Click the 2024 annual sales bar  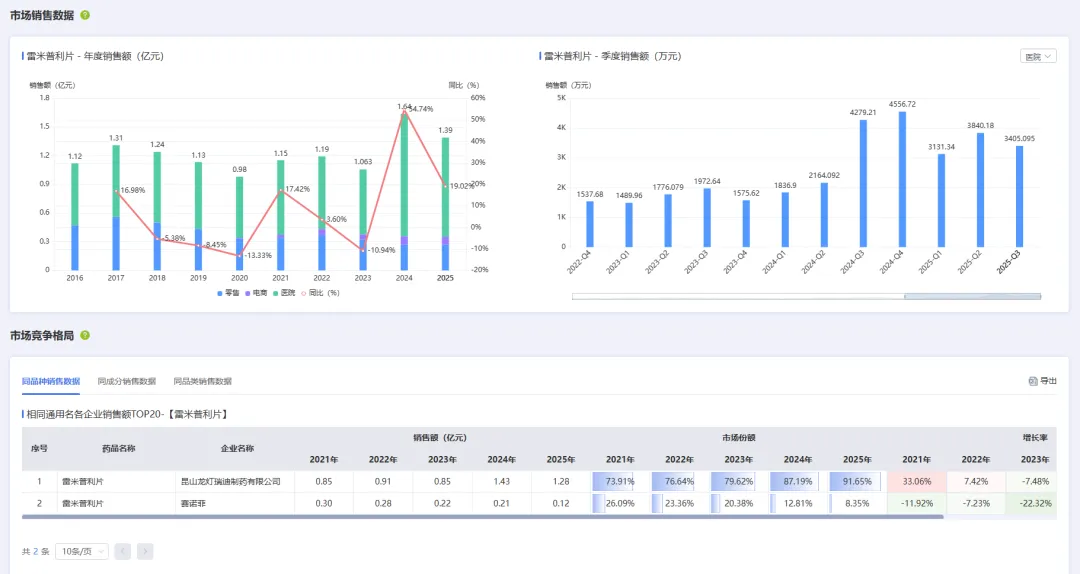404,191
